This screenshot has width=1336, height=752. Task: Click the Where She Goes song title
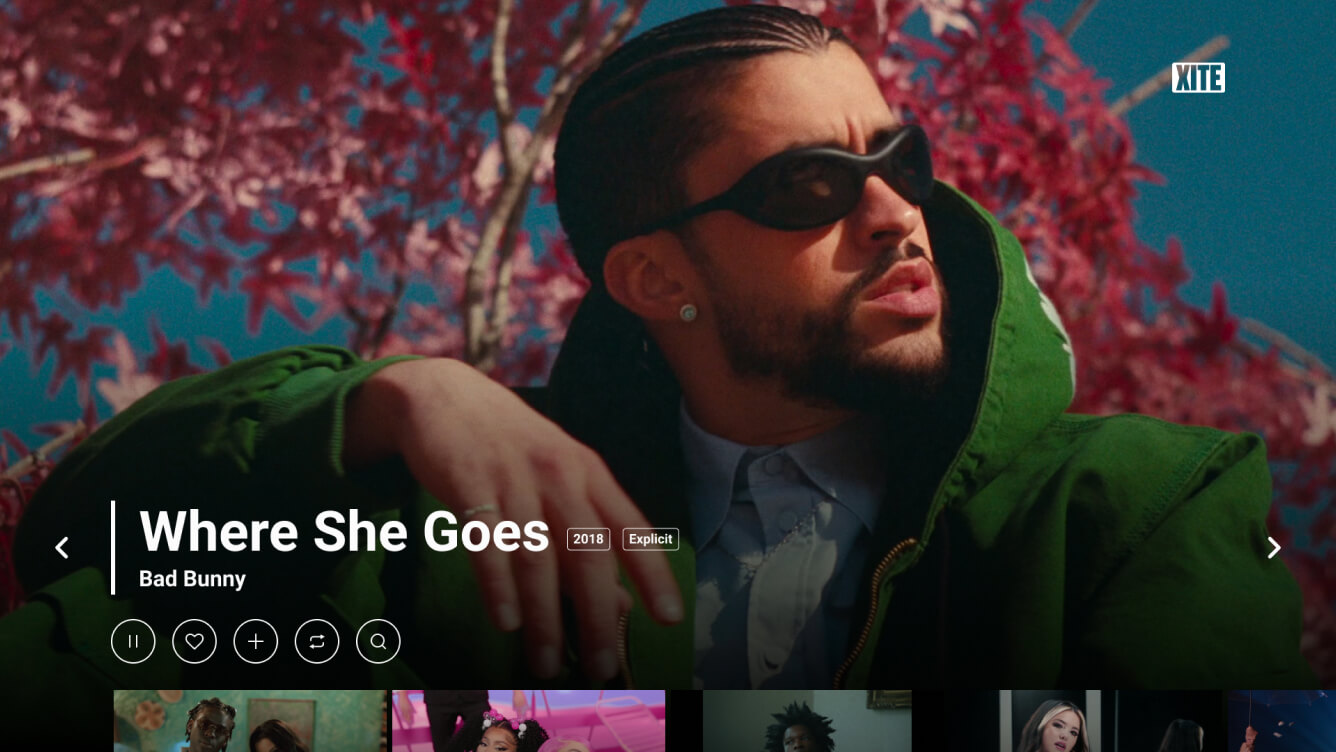click(344, 531)
